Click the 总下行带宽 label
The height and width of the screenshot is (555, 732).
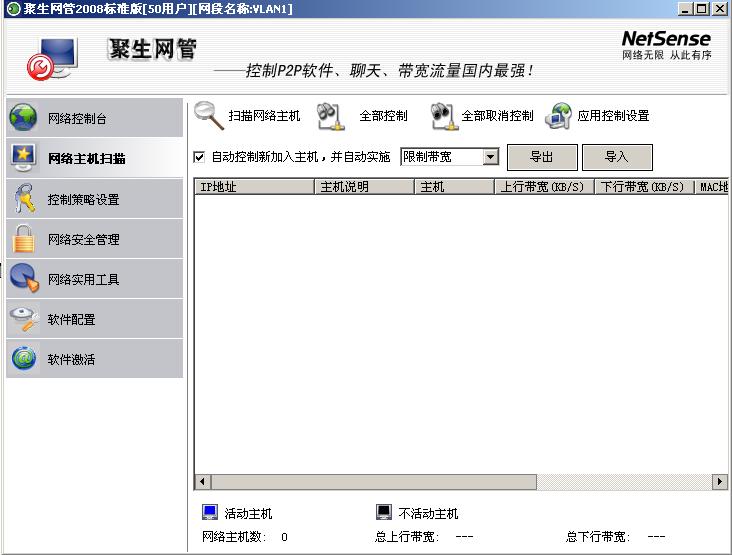click(598, 537)
